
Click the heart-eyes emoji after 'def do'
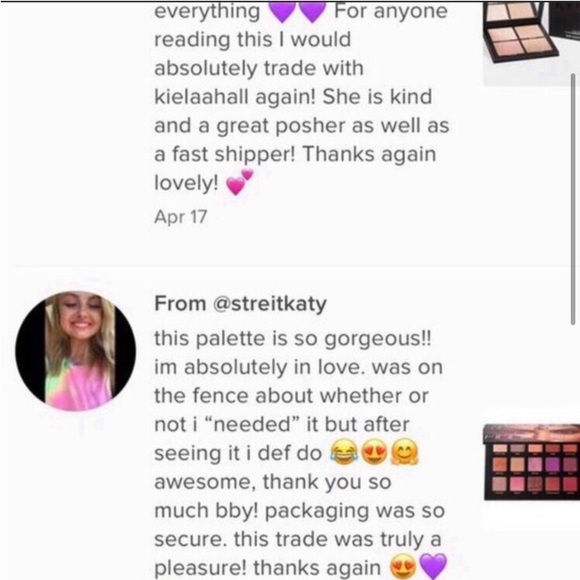pyautogui.click(x=374, y=453)
